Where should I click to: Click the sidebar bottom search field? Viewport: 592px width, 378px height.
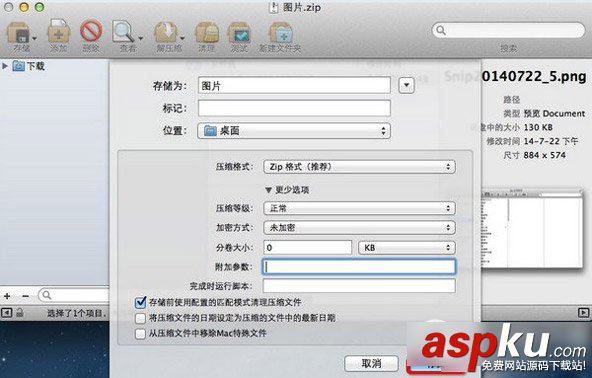click(x=74, y=295)
